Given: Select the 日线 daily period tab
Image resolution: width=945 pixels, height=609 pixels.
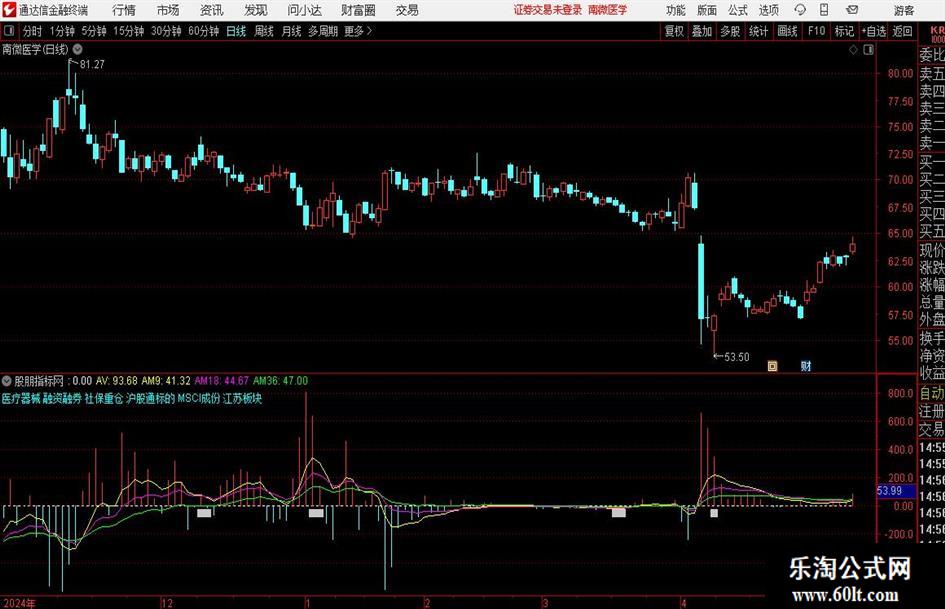Looking at the screenshot, I should point(236,31).
